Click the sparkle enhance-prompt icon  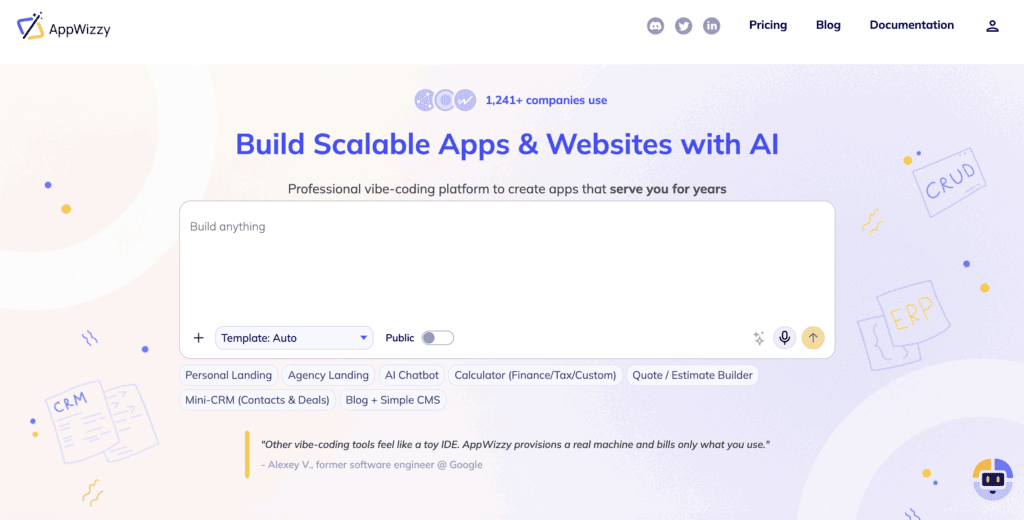coord(758,338)
